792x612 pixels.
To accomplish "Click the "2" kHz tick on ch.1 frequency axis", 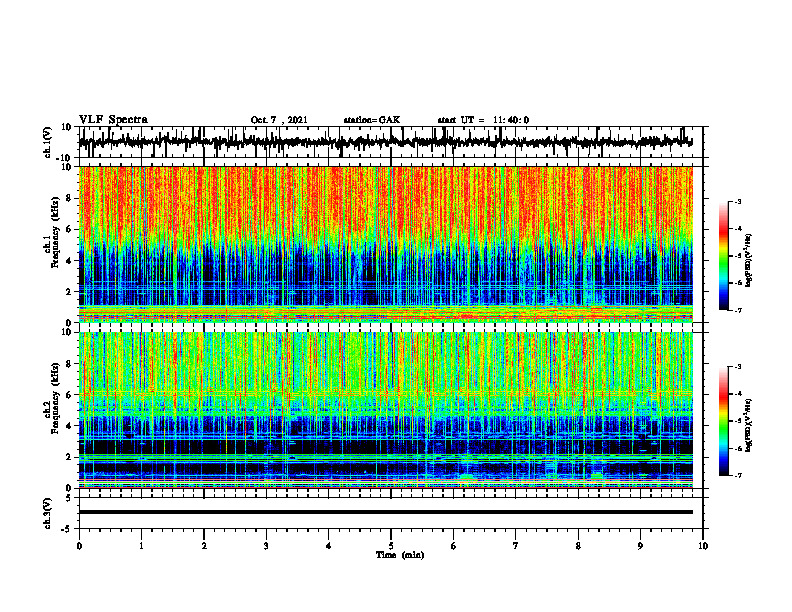I will point(69,291).
